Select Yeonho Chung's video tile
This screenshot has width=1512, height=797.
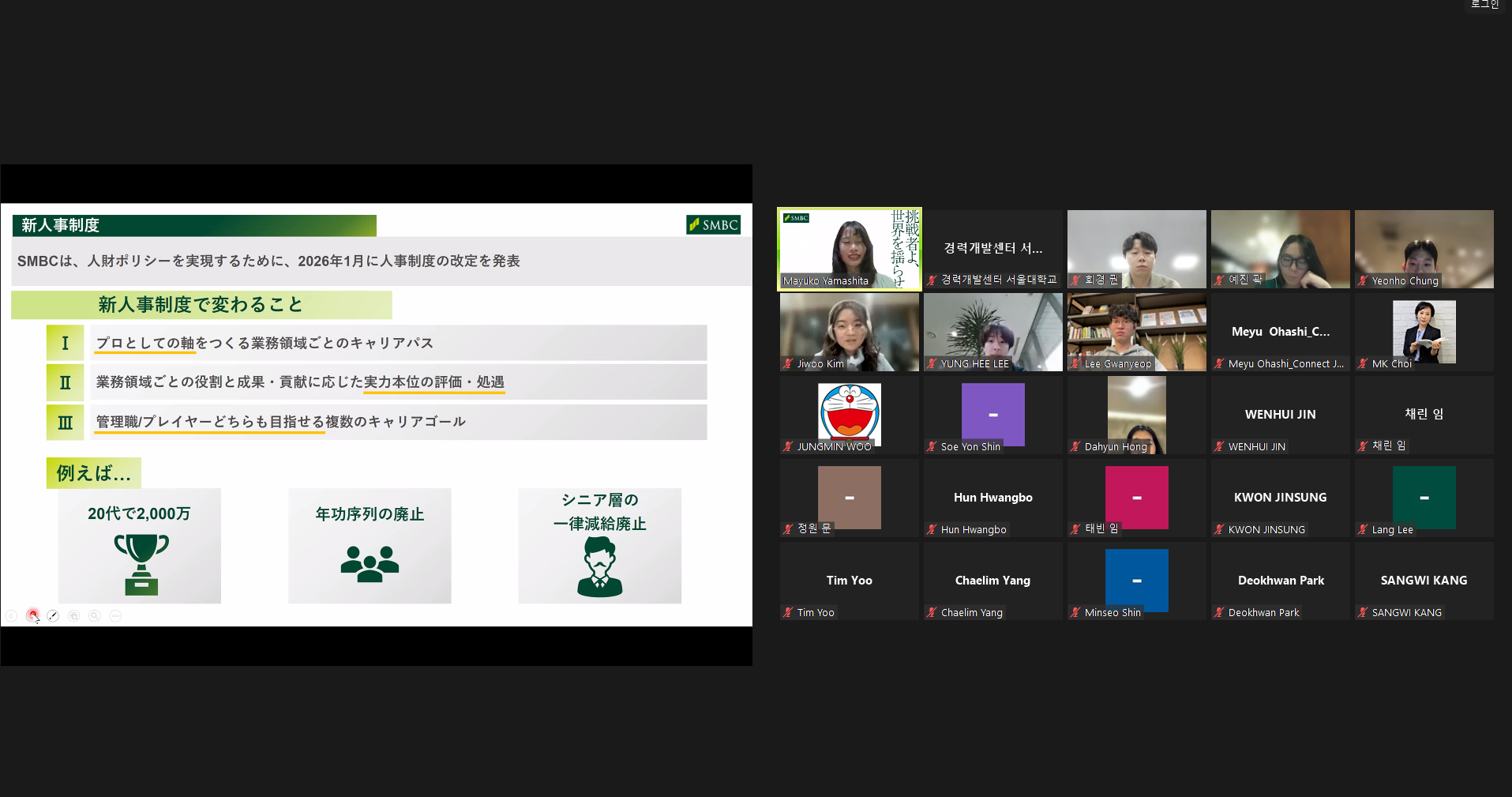tap(1424, 249)
